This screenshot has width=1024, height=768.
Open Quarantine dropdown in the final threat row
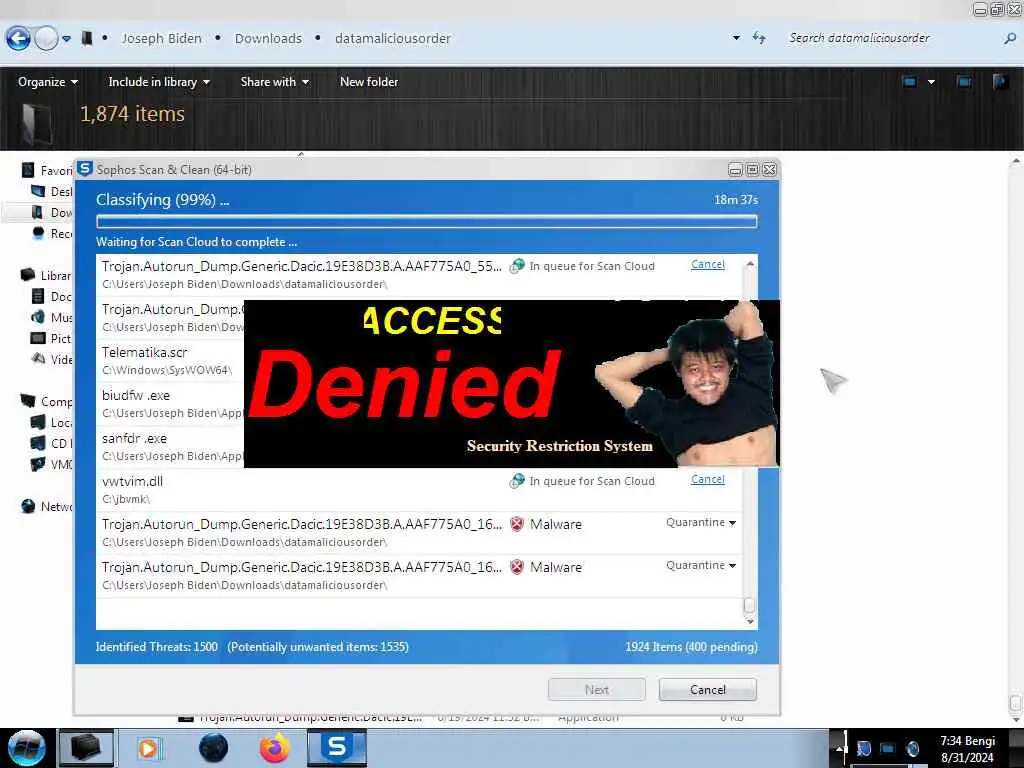pyautogui.click(x=701, y=566)
